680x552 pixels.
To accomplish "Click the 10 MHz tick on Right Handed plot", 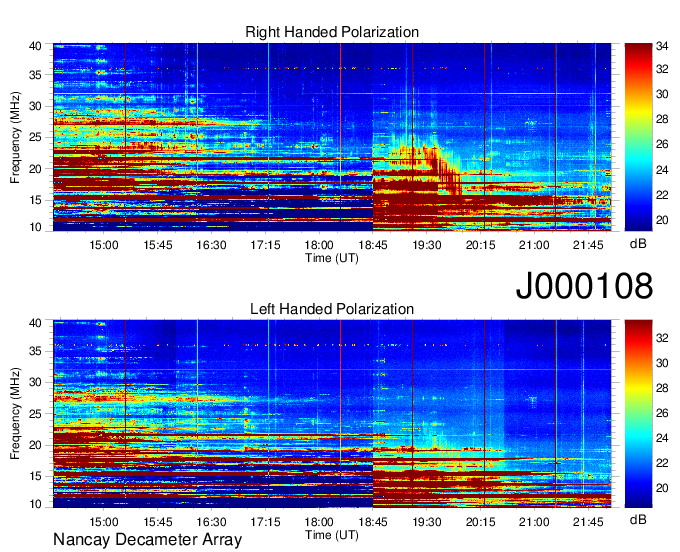I will [x=35, y=227].
